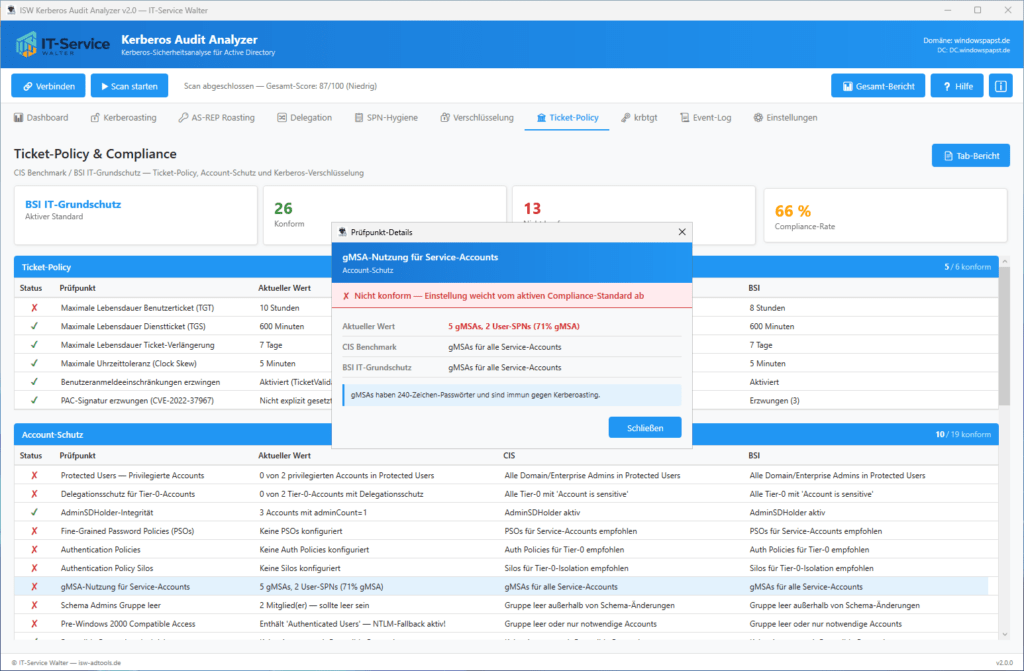Viewport: 1024px width, 671px height.
Task: Switch to the Verschlüsselung tab
Action: (477, 118)
